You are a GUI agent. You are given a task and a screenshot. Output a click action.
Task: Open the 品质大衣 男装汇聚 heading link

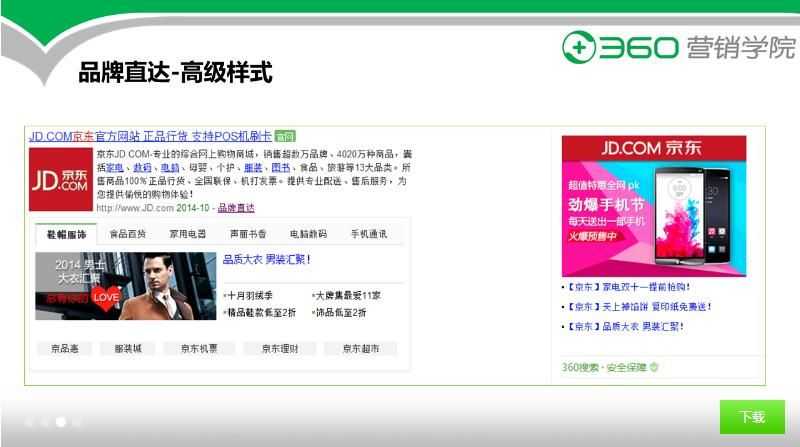[x=266, y=259]
